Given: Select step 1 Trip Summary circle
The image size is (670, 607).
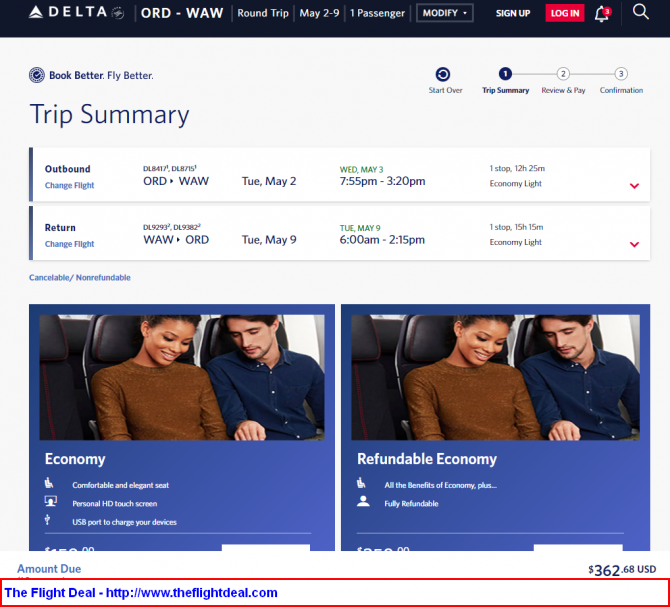Looking at the screenshot, I should click(505, 74).
